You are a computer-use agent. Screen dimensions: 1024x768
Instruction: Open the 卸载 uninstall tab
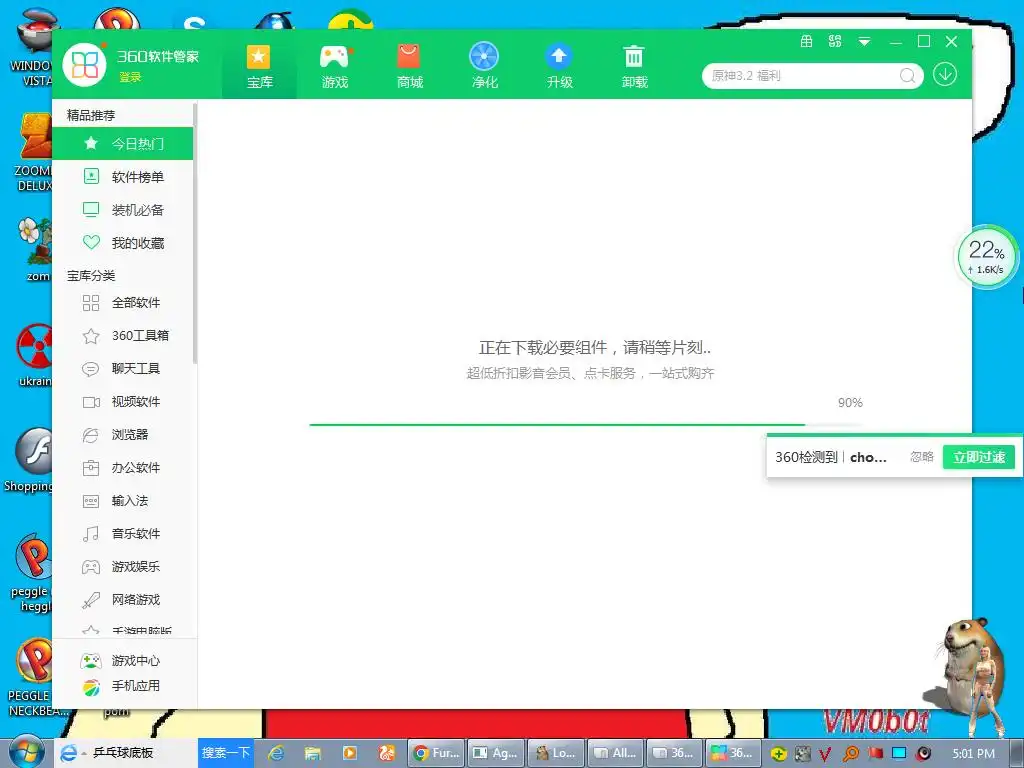[x=634, y=66]
